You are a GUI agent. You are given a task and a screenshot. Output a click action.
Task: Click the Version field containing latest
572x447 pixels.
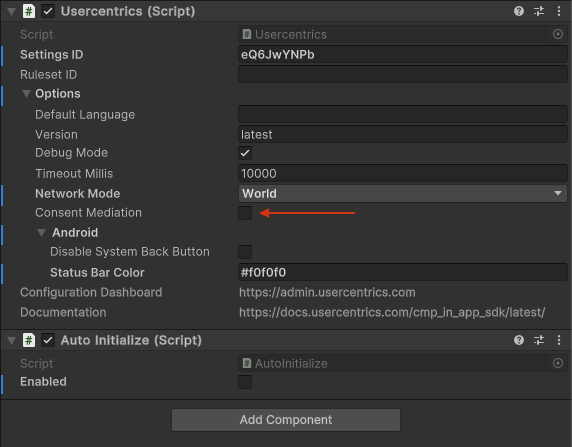403,134
